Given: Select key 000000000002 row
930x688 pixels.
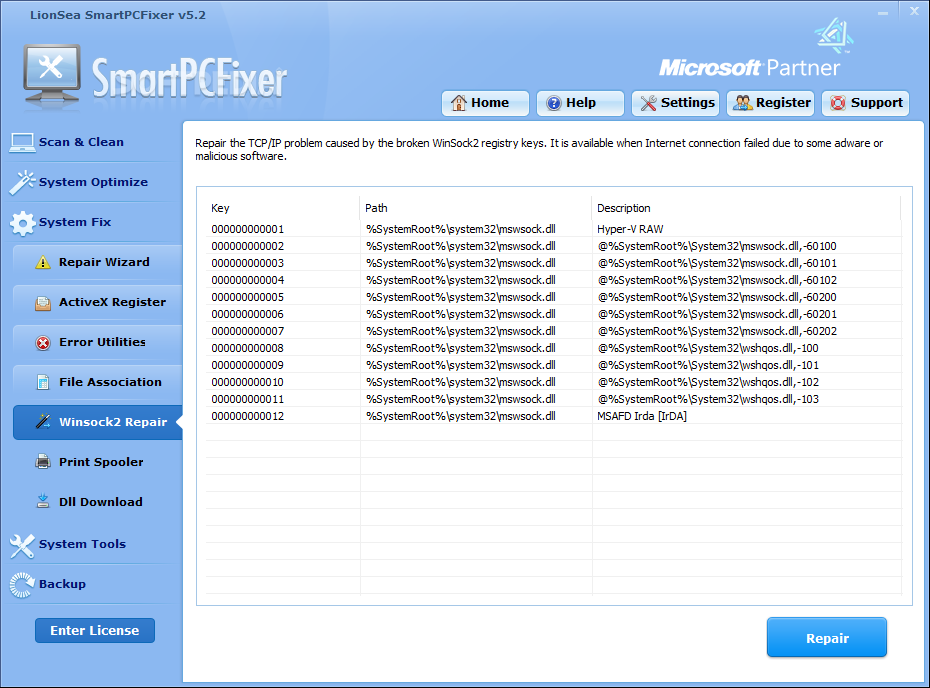Looking at the screenshot, I should point(553,246).
